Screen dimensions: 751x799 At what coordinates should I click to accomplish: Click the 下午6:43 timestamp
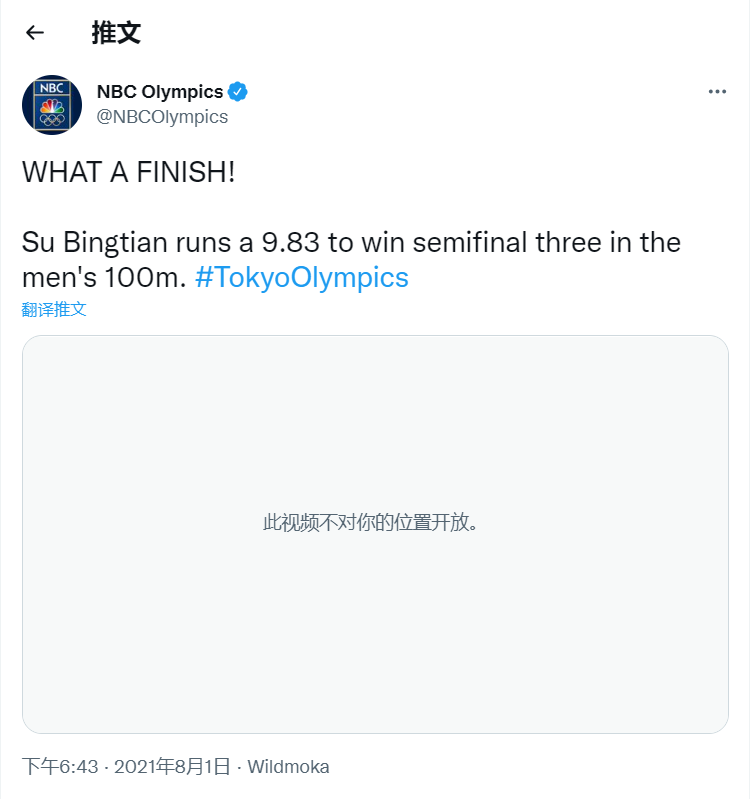coord(60,767)
